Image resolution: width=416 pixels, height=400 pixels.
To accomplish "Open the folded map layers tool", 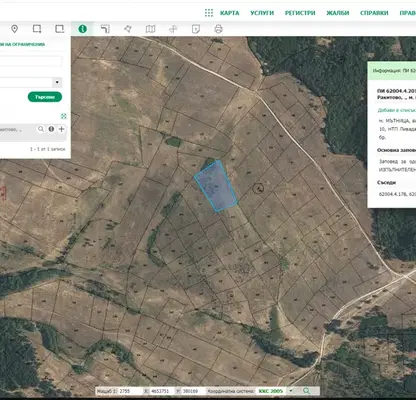I will 150,29.
